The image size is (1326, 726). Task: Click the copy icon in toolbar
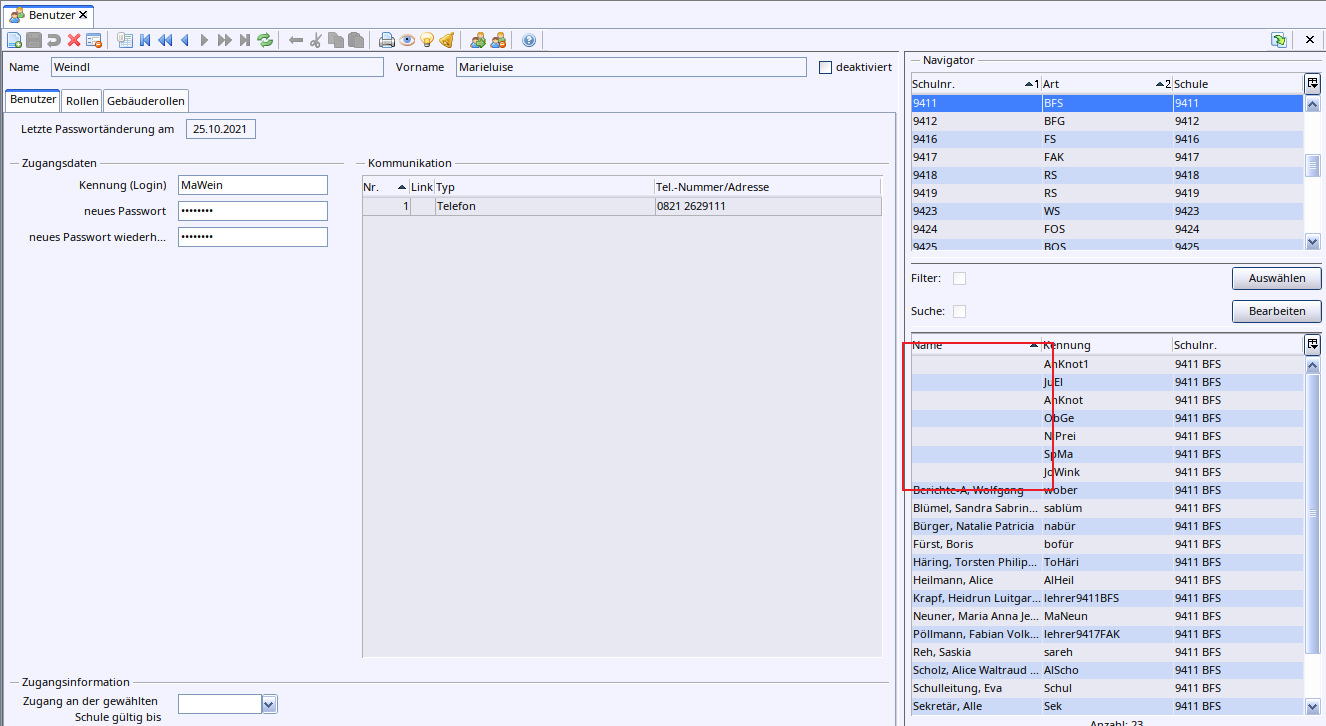[x=336, y=40]
